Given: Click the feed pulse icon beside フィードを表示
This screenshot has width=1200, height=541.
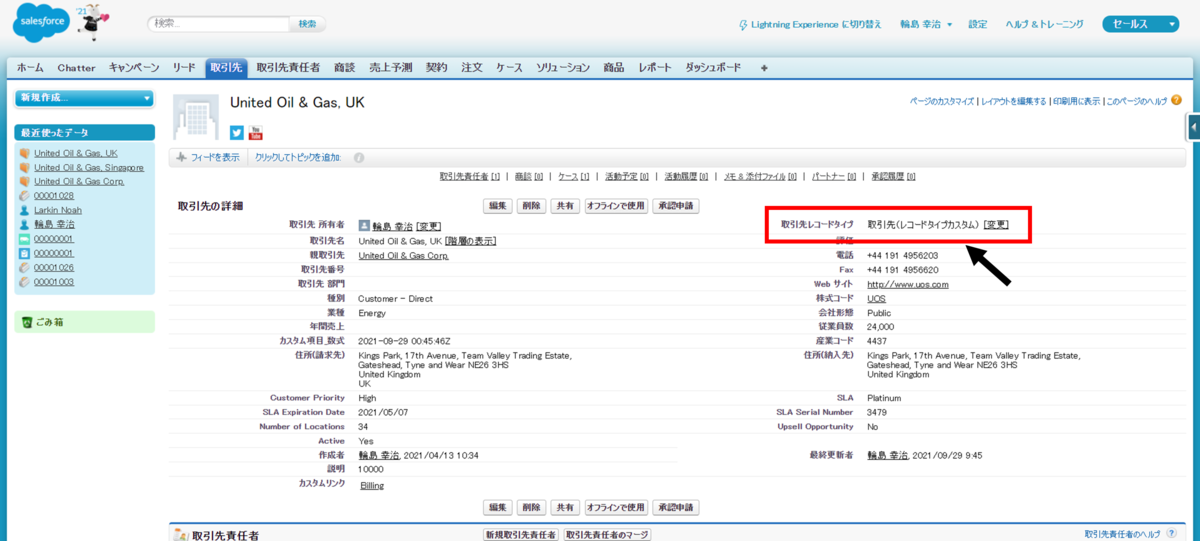Looking at the screenshot, I should (182, 158).
